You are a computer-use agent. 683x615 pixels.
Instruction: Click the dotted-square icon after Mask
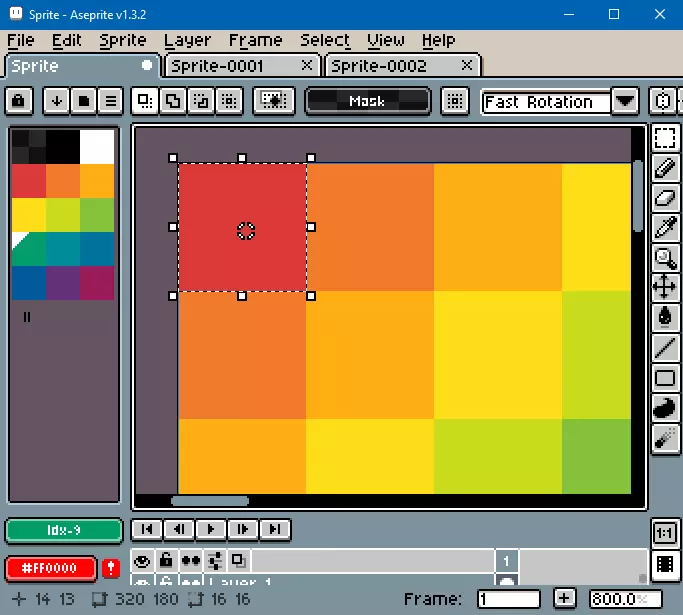pos(454,101)
